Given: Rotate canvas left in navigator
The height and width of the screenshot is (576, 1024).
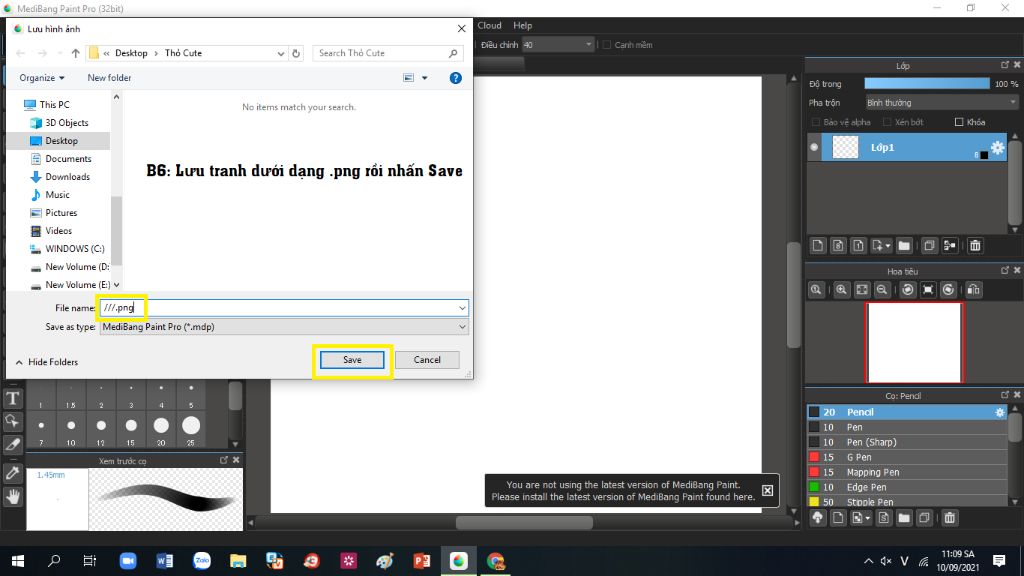Looking at the screenshot, I should coord(908,290).
